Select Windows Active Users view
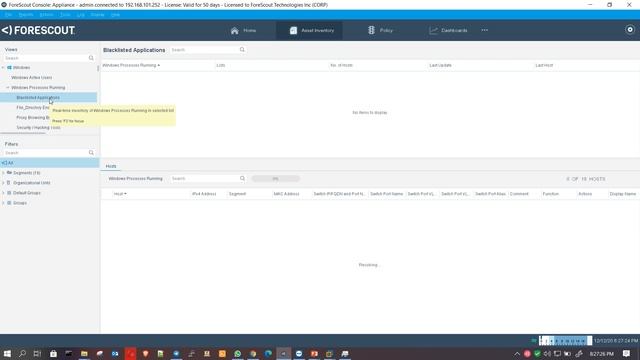The height and width of the screenshot is (360, 640). pos(31,78)
